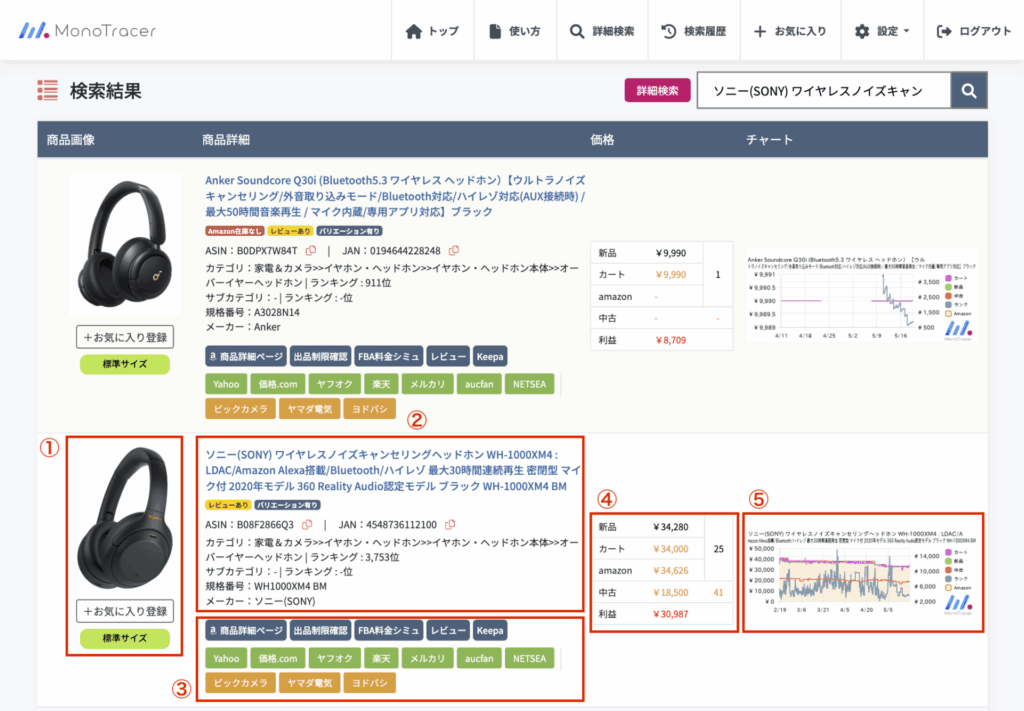1024x711 pixels.
Task: Open 商品詳細ページ for Anker Soundcore Q30i
Action: point(246,356)
